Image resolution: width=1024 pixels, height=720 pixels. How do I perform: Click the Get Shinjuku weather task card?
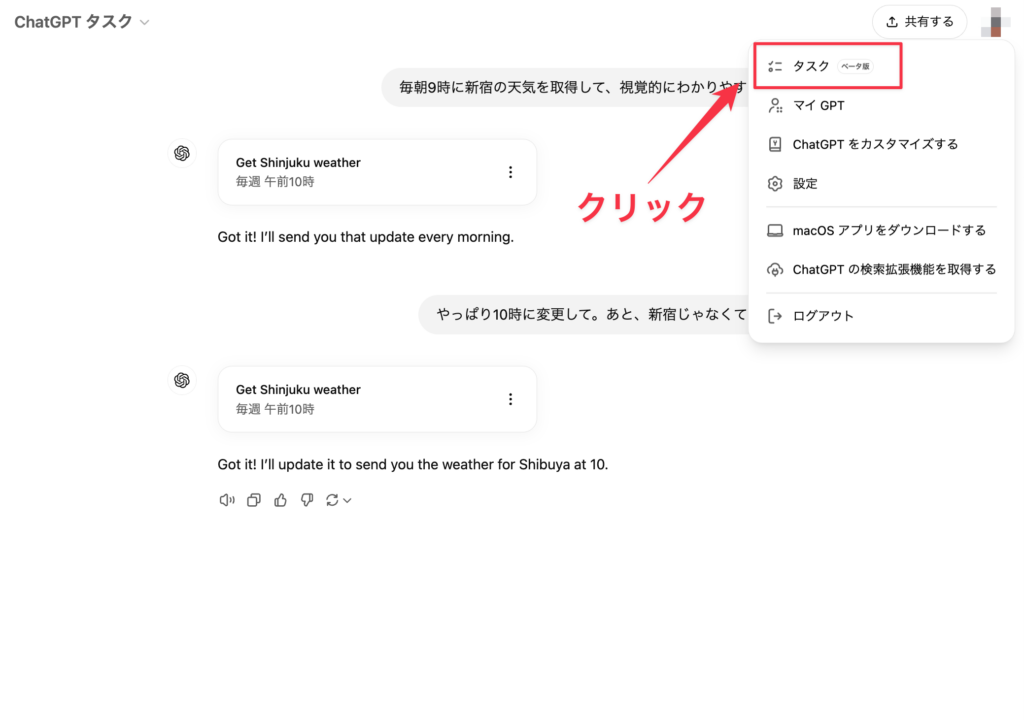(360, 172)
